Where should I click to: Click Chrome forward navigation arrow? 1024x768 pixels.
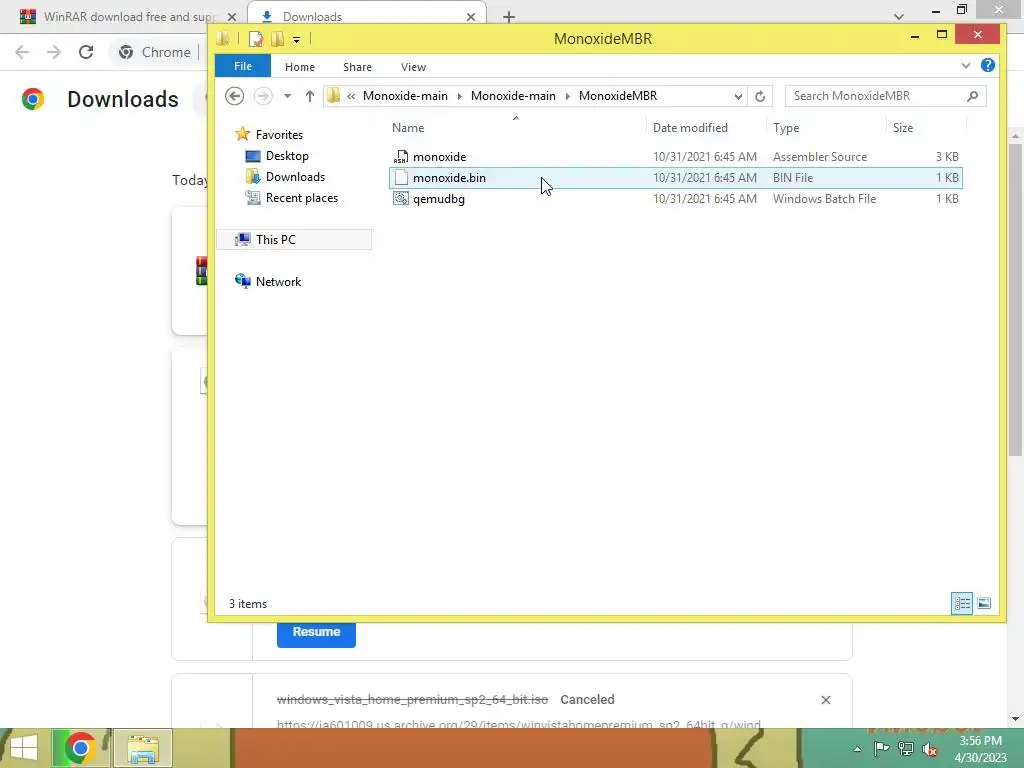54,52
